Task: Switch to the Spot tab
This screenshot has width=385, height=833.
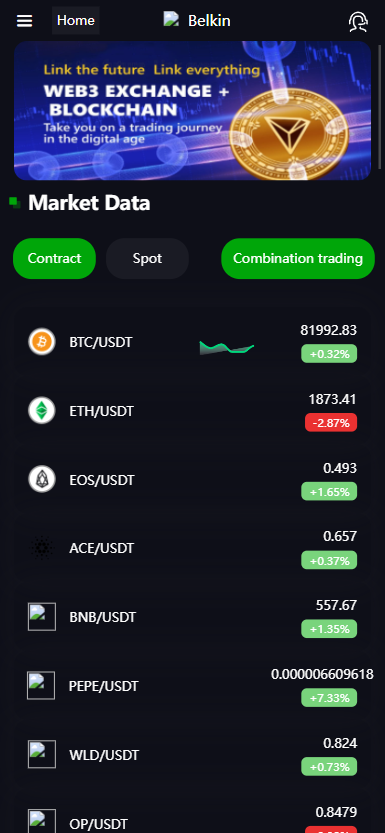Action: [x=147, y=259]
